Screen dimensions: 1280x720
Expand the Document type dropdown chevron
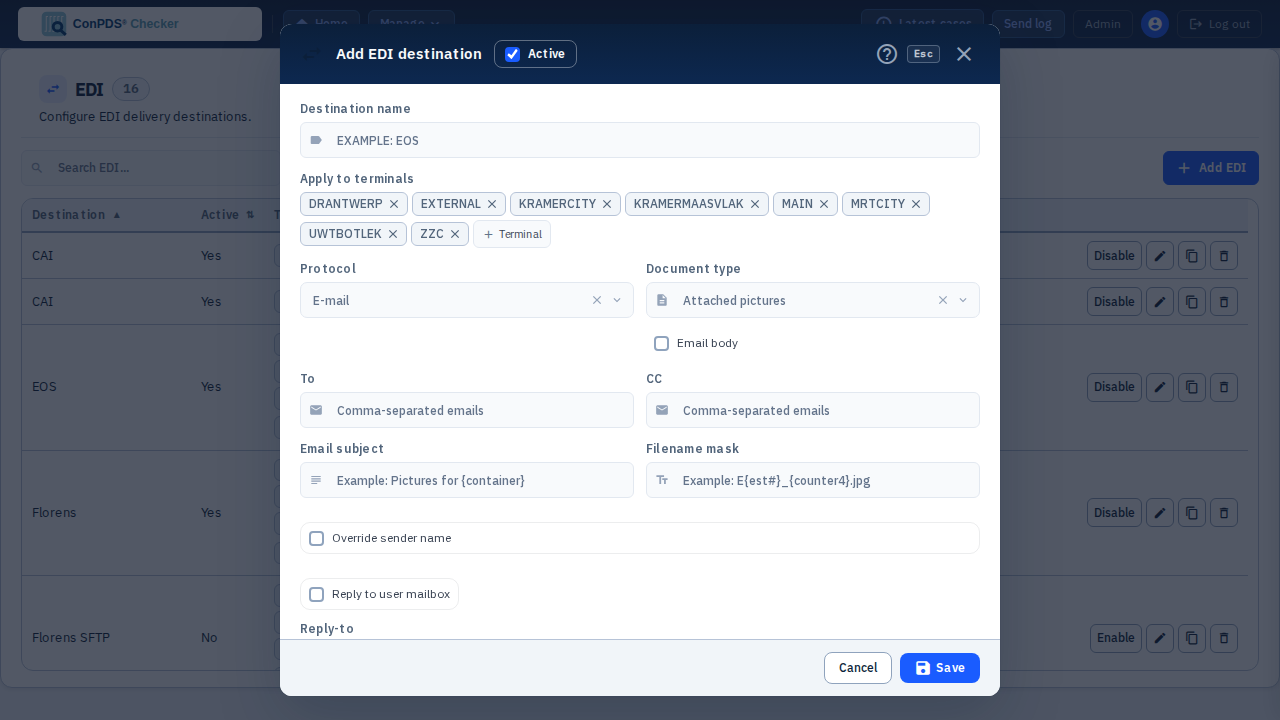pyautogui.click(x=963, y=300)
